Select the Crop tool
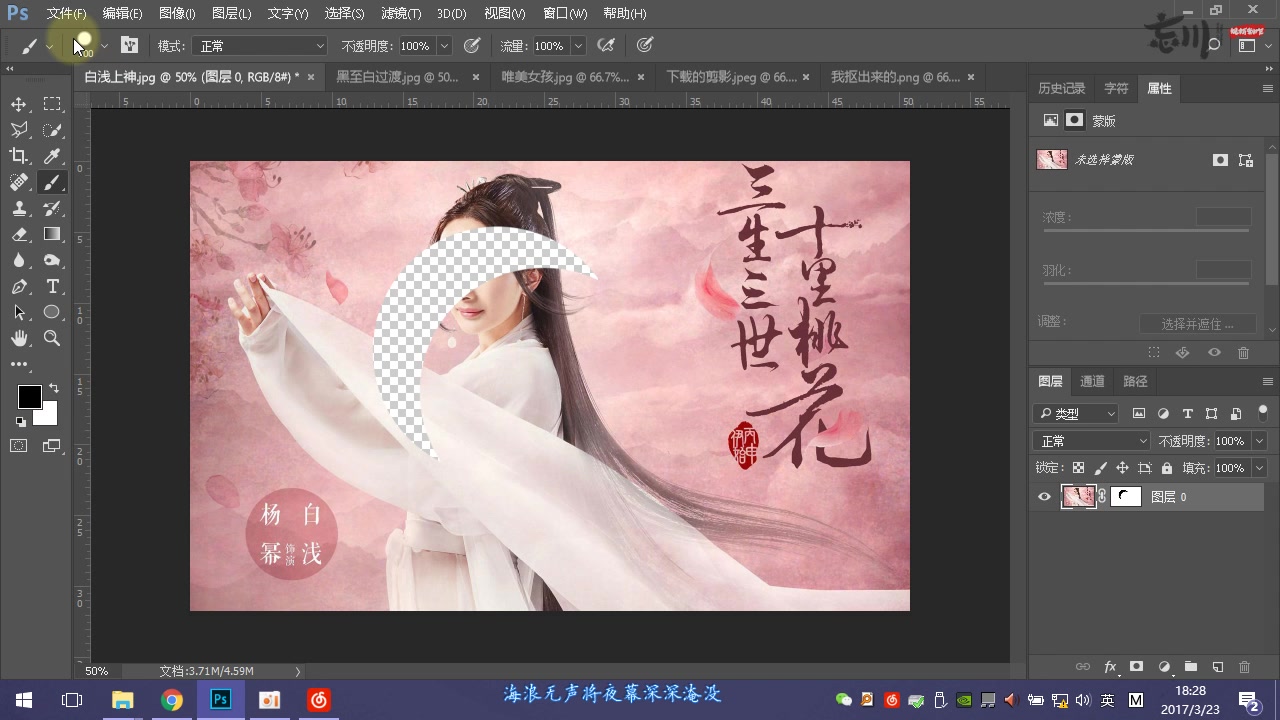The image size is (1280, 720). pos(18,156)
